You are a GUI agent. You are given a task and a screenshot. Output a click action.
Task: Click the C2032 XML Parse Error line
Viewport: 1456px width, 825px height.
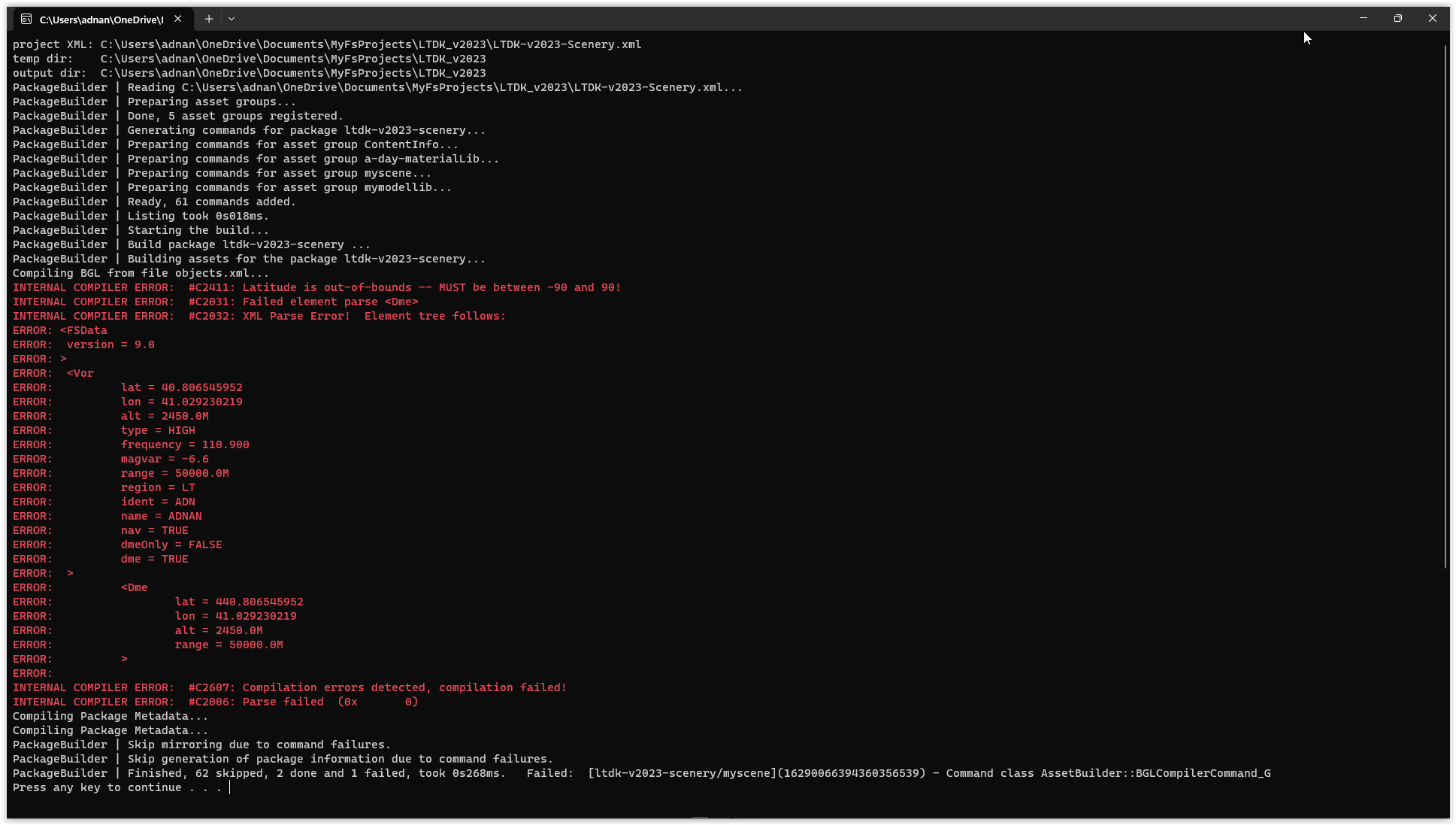pyautogui.click(x=259, y=316)
